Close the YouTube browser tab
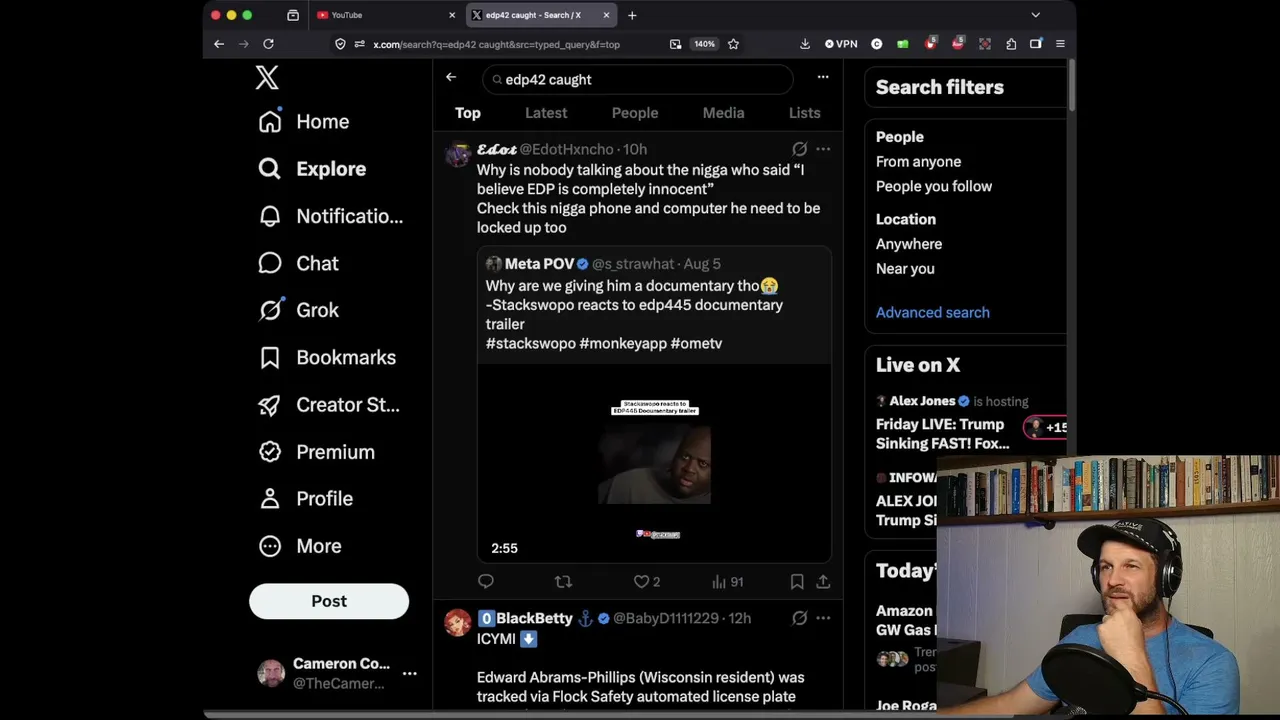The height and width of the screenshot is (720, 1280). coord(452,15)
